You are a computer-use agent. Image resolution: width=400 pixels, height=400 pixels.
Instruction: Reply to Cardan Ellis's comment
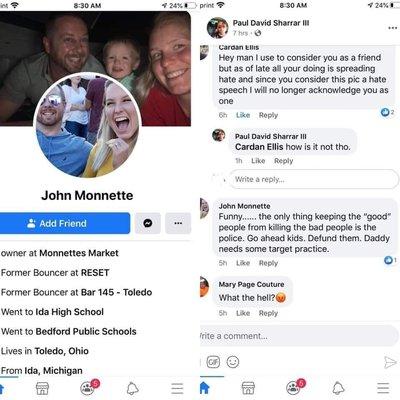click(268, 115)
